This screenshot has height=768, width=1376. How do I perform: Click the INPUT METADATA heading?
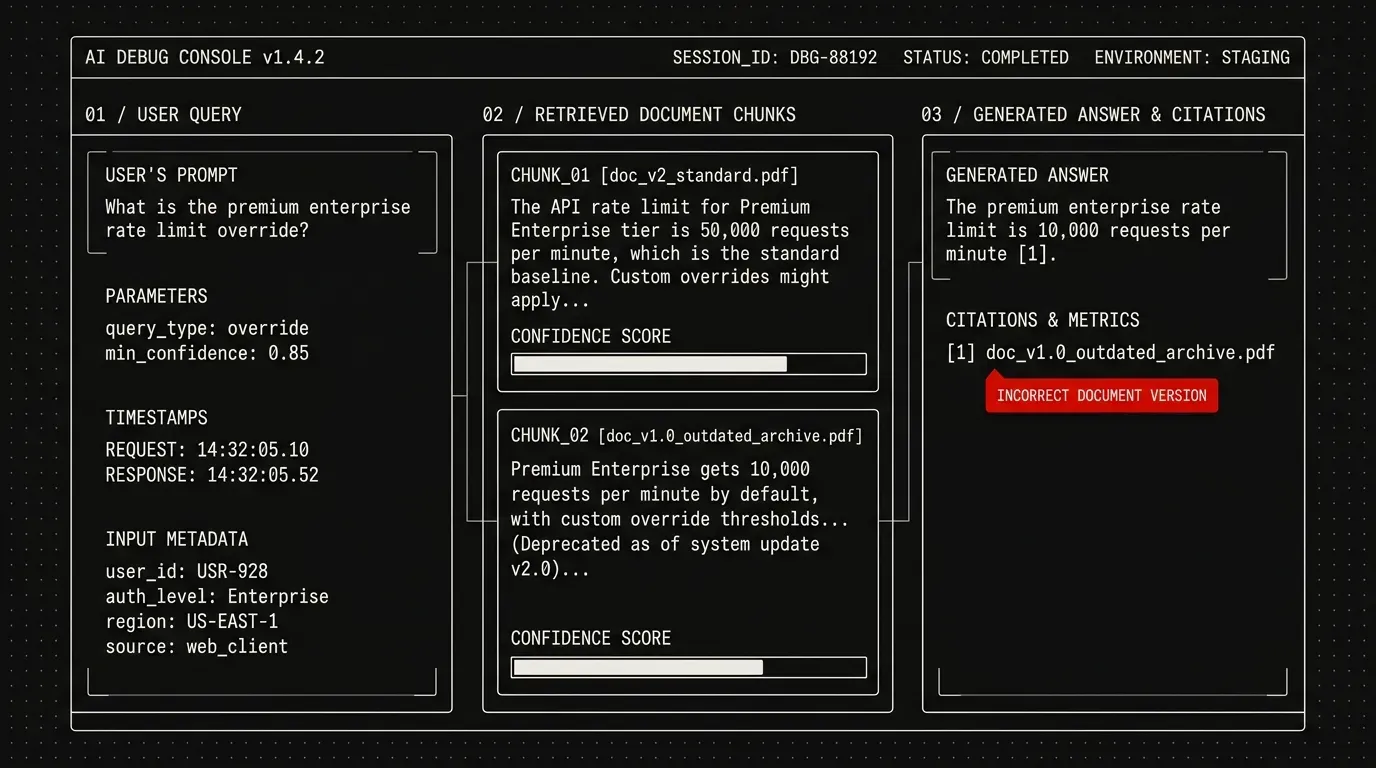click(177, 539)
